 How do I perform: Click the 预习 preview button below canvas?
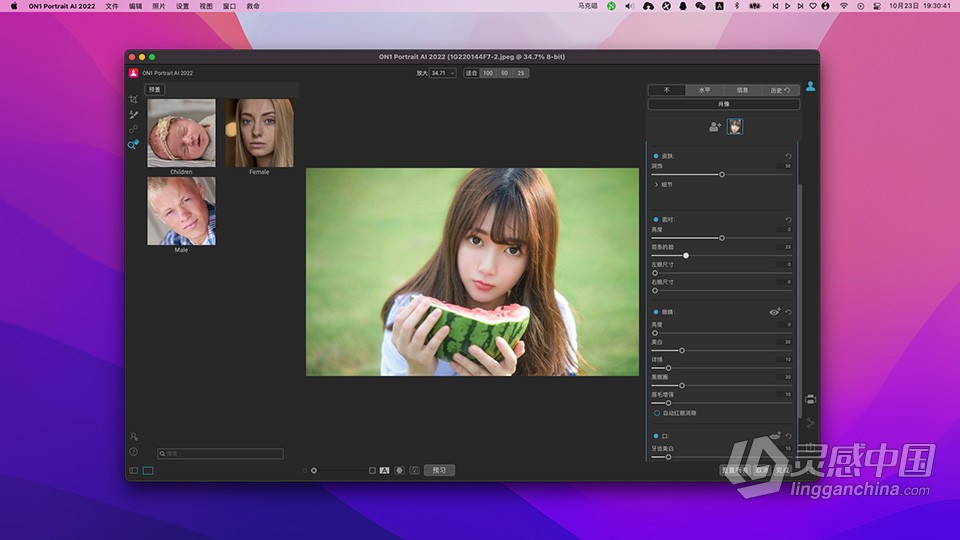point(439,470)
